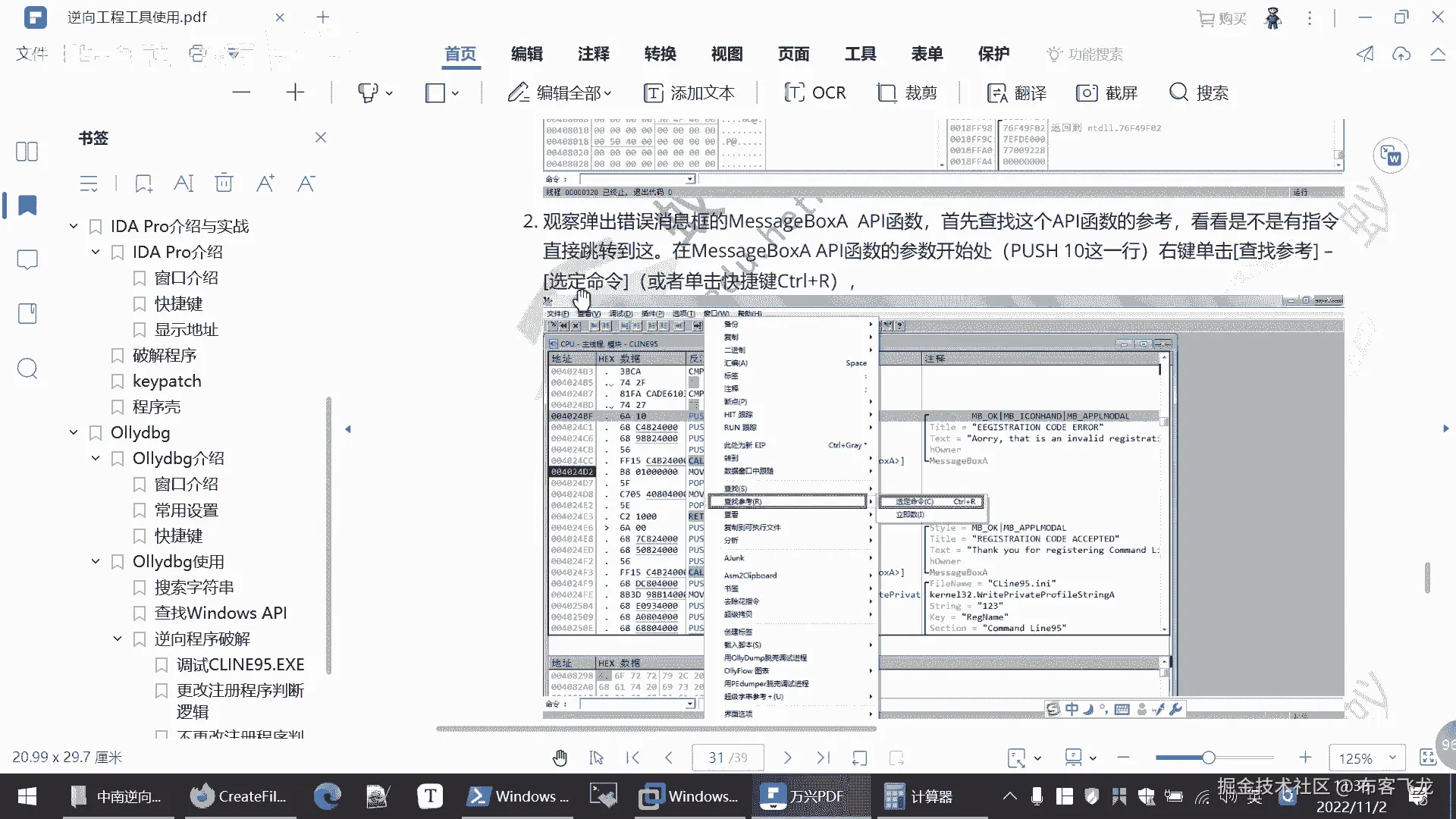Select the hand pan tool
The height and width of the screenshot is (819, 1456).
click(560, 758)
